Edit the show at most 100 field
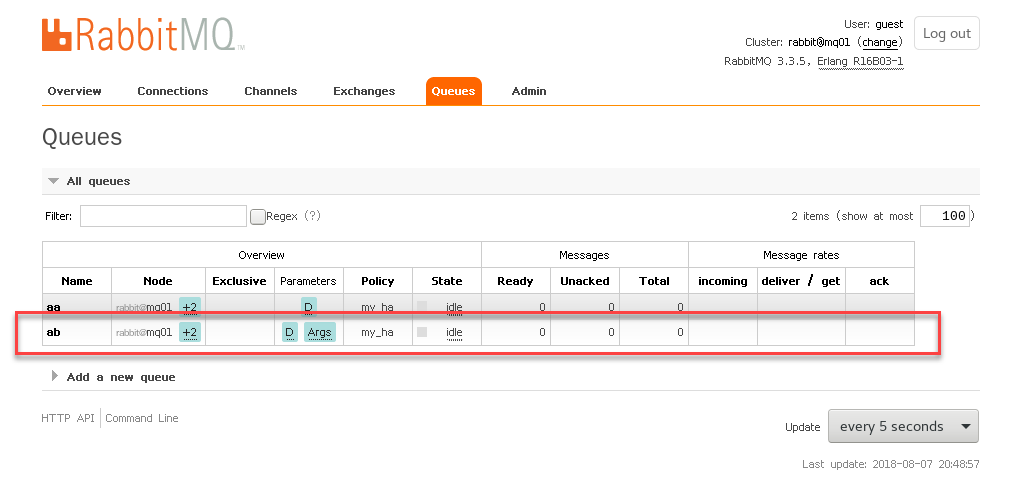1018x478 pixels. coord(945,216)
